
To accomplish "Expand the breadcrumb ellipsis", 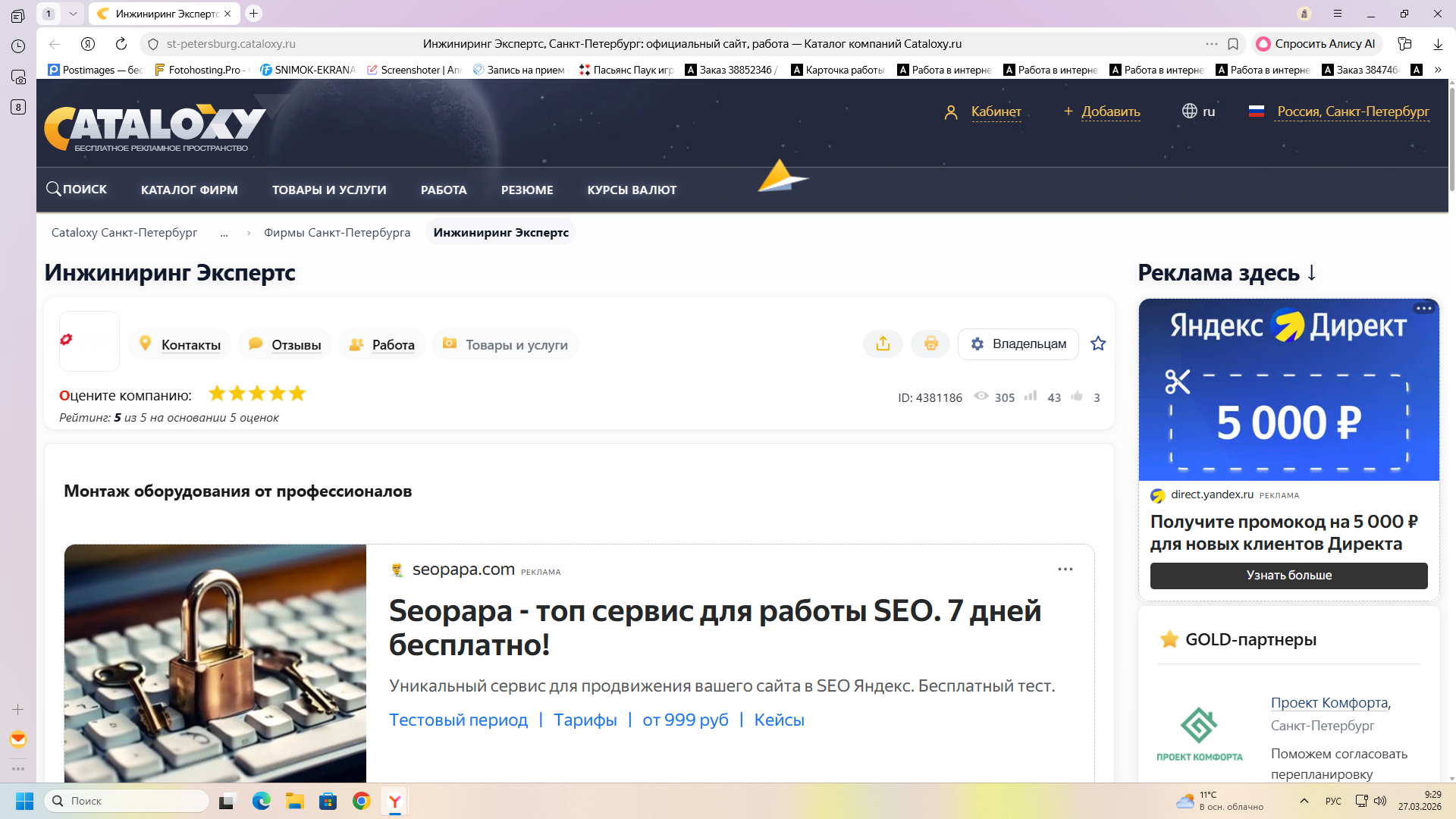I will click(224, 233).
